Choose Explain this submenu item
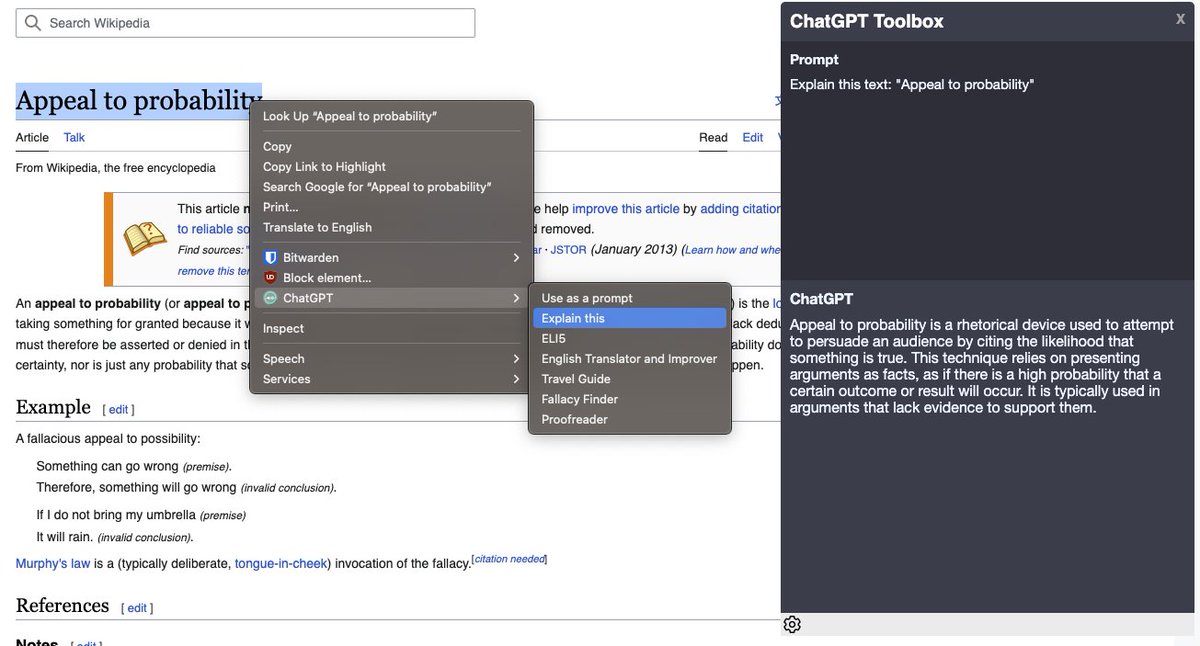This screenshot has height=646, width=1200. (629, 318)
